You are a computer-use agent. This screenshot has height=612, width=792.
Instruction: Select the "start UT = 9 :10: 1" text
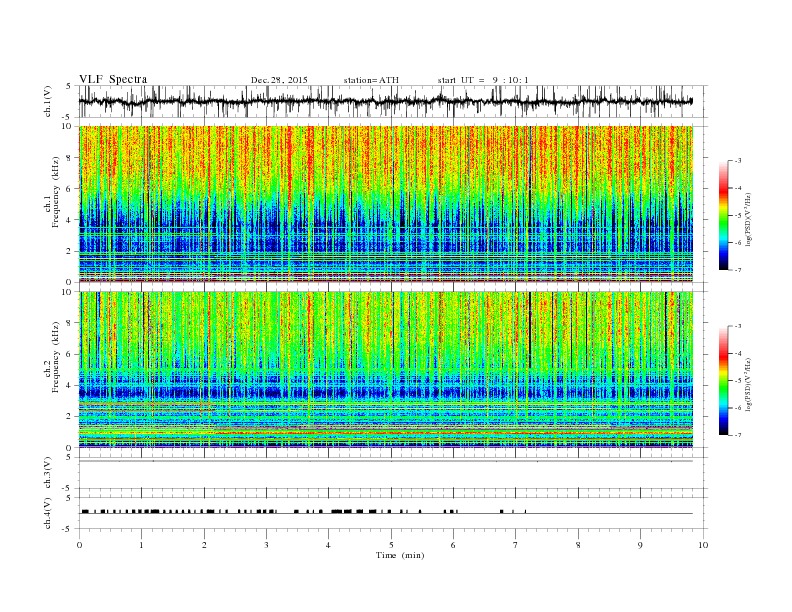click(x=483, y=80)
